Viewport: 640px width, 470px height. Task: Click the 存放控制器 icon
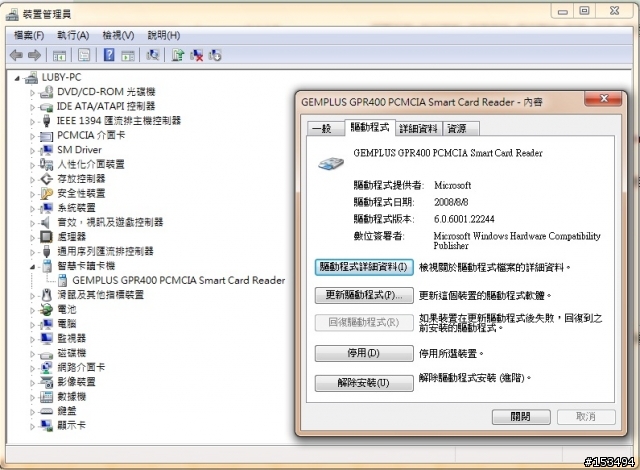[x=46, y=179]
